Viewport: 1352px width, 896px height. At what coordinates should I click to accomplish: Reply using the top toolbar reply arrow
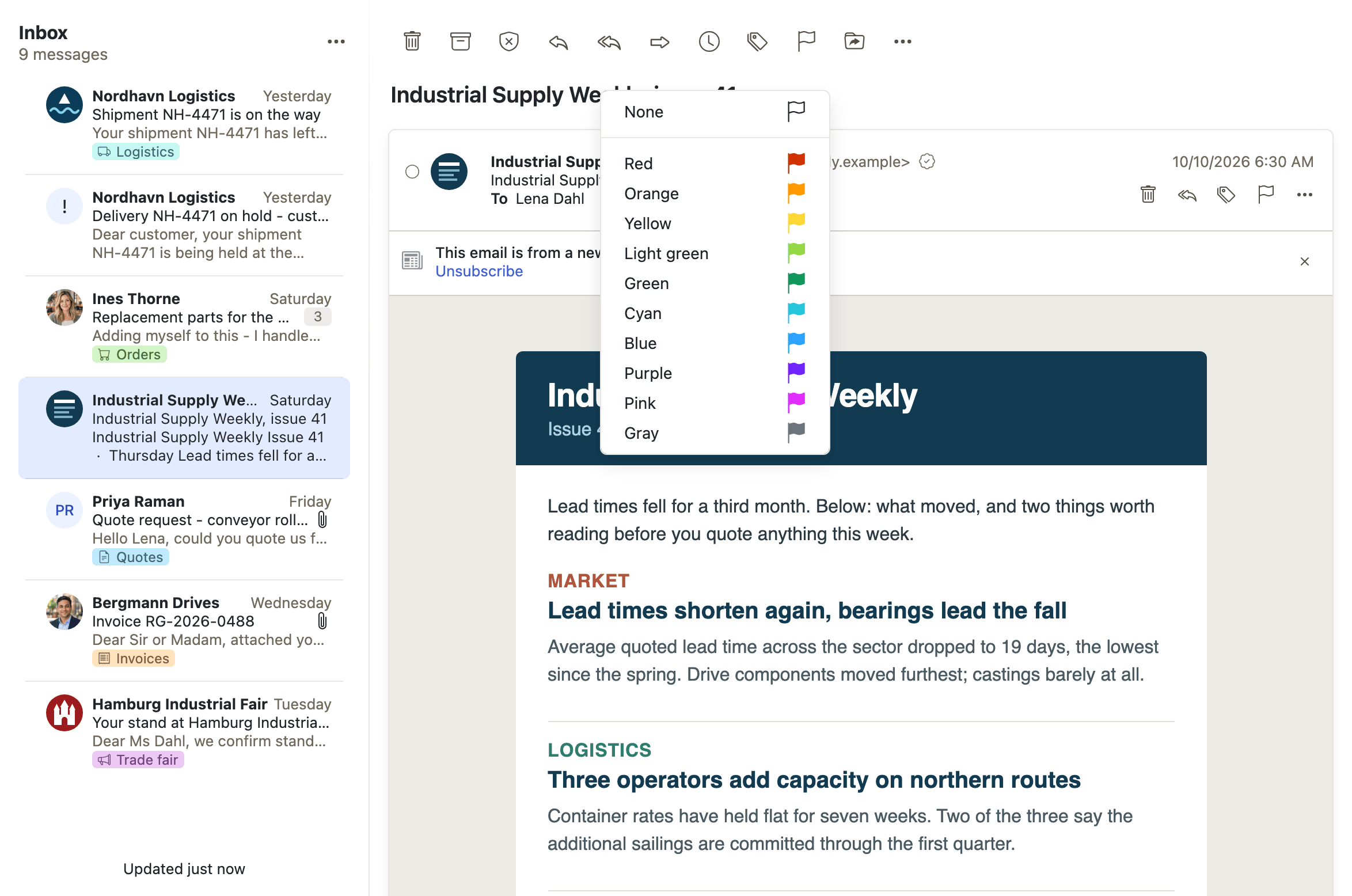point(559,41)
